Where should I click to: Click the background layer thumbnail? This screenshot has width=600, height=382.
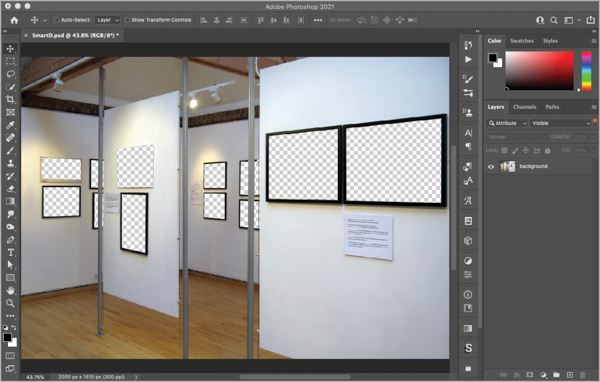pos(508,167)
